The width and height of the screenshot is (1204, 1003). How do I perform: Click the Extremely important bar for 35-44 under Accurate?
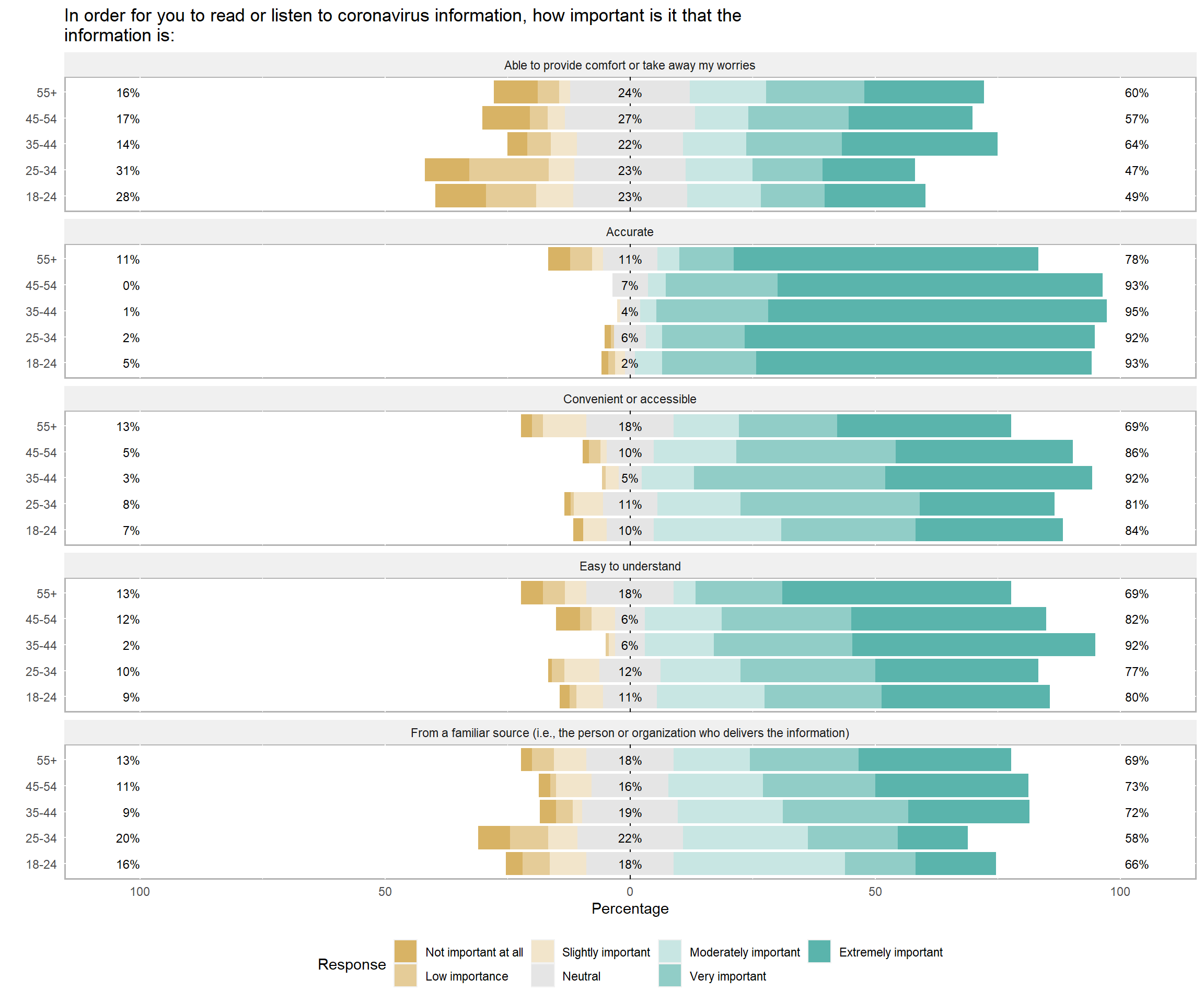click(x=937, y=311)
